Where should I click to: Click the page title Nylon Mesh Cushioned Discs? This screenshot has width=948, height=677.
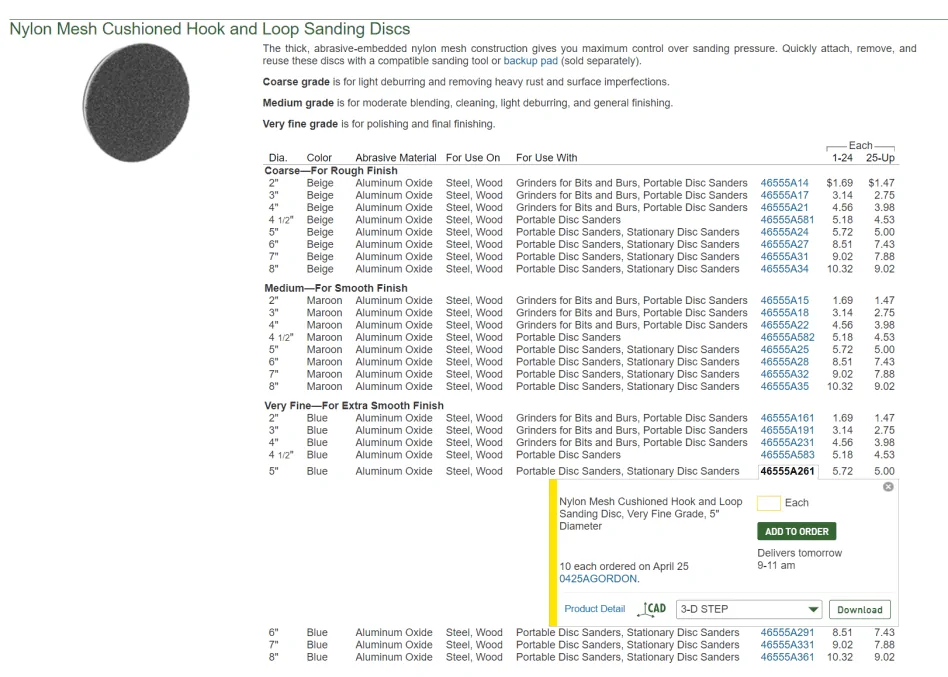coord(210,29)
